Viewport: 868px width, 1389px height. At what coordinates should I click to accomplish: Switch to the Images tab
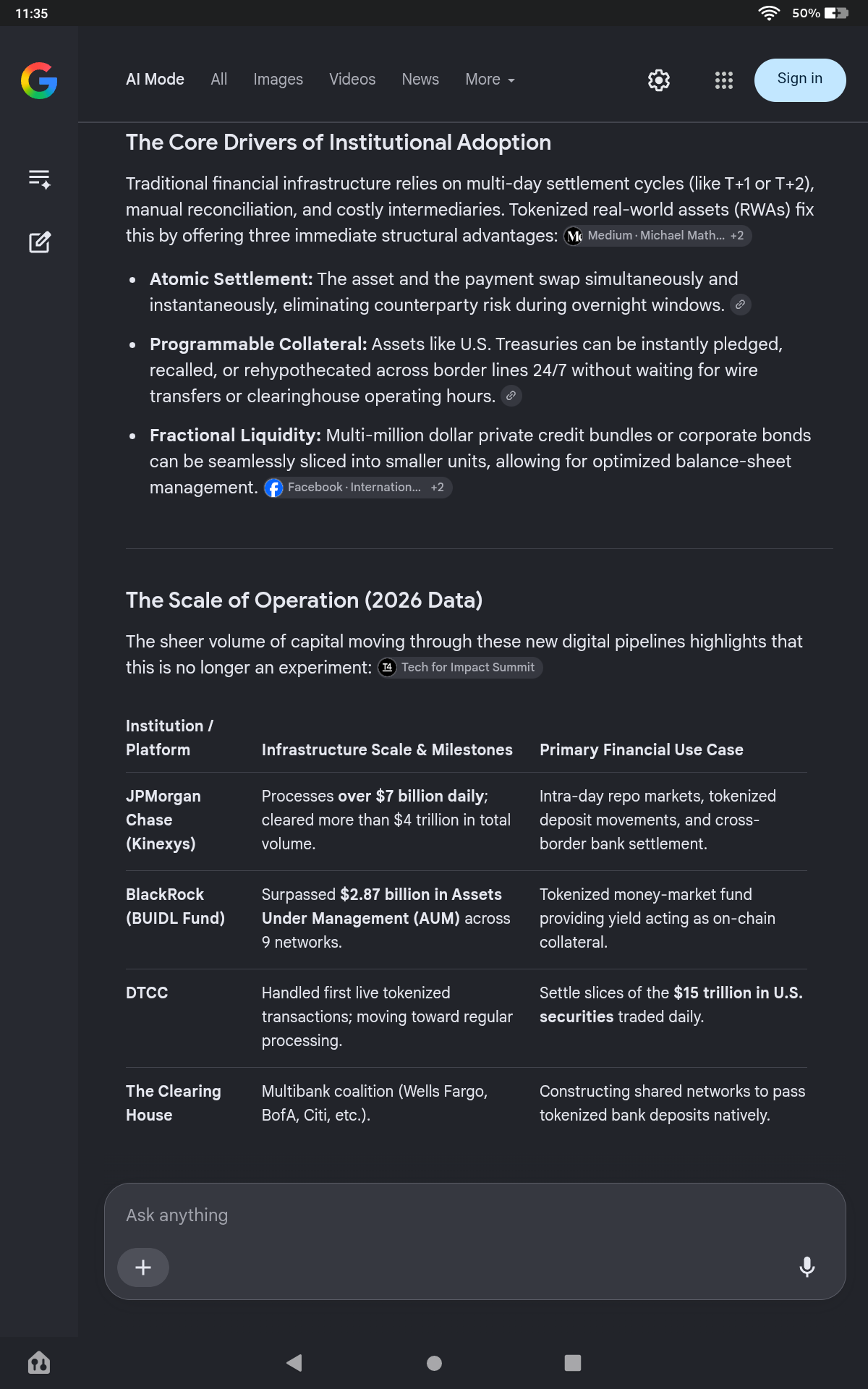click(278, 80)
